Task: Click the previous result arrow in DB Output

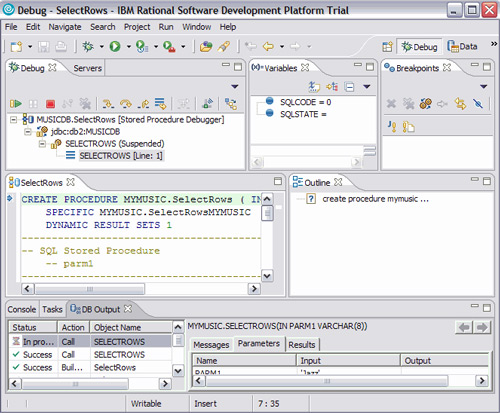Action: tap(464, 328)
